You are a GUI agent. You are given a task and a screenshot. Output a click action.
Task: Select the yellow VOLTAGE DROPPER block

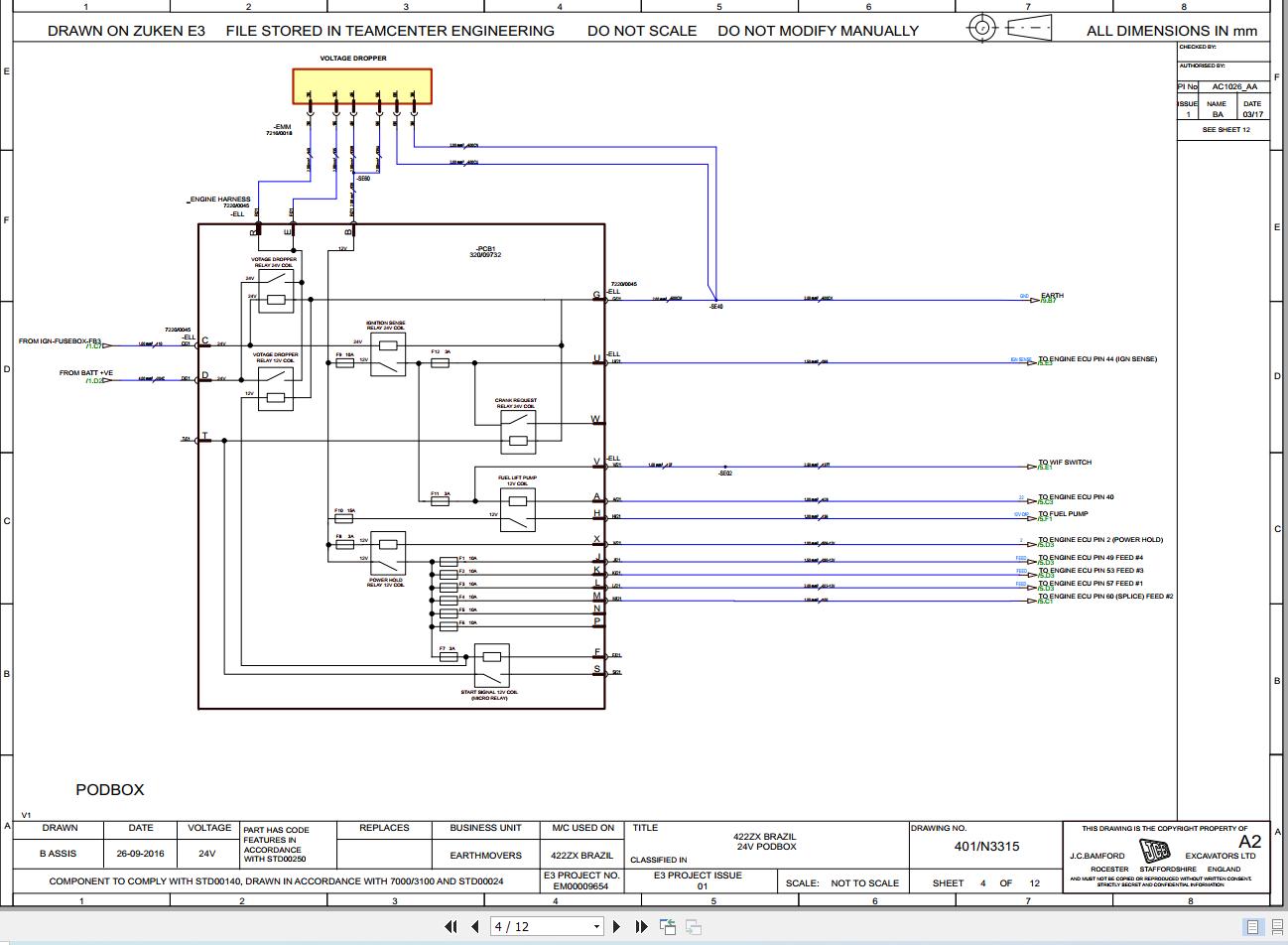[x=361, y=85]
